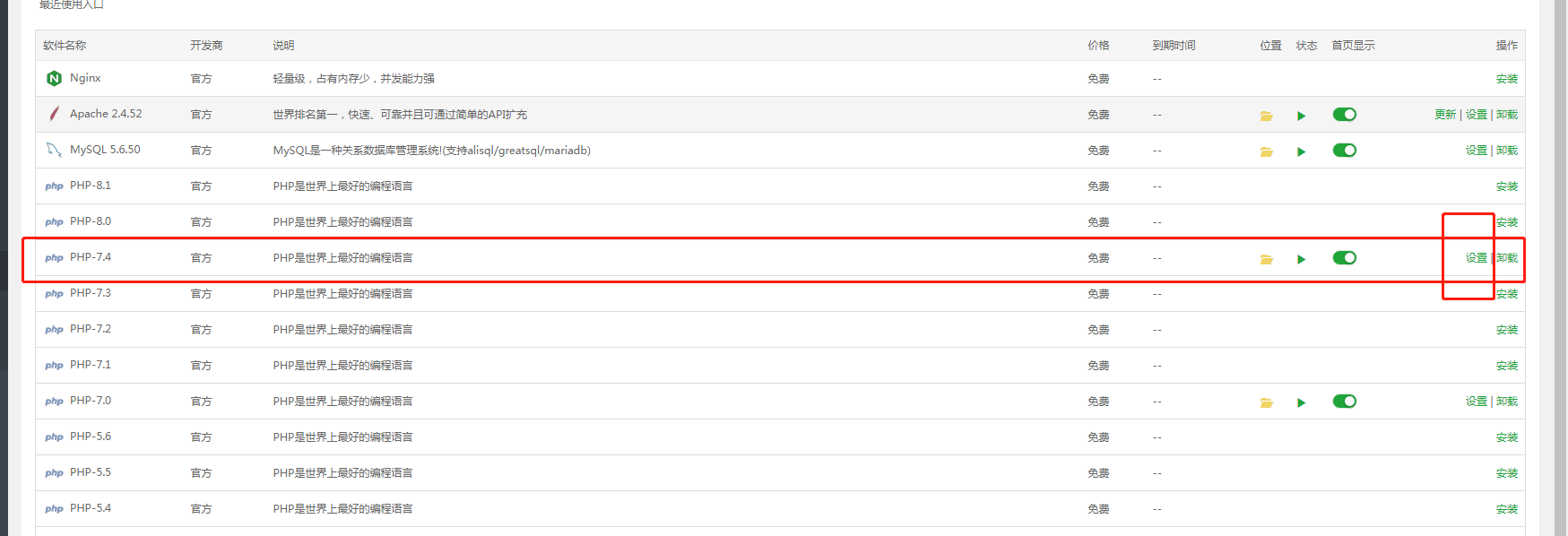
Task: Click the php icon beside PHP-7.0
Action: click(x=54, y=402)
